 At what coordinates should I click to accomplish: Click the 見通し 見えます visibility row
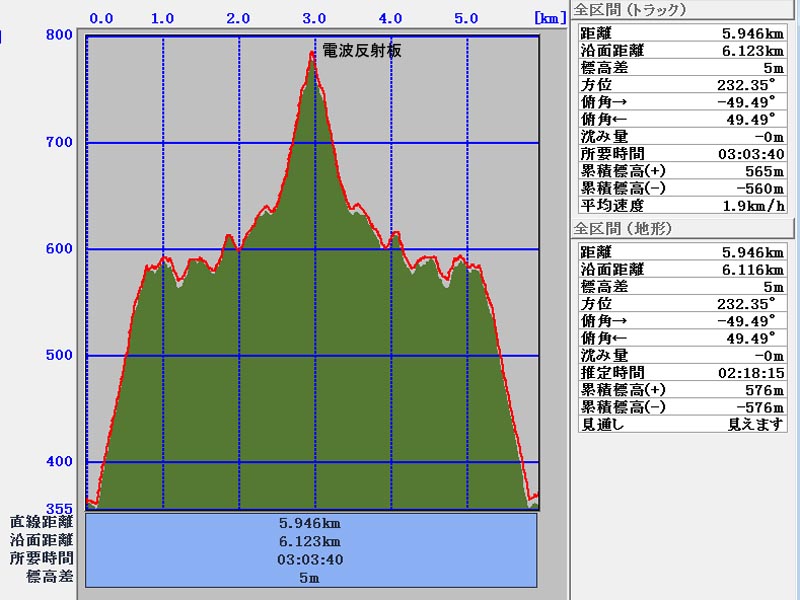coord(682,423)
